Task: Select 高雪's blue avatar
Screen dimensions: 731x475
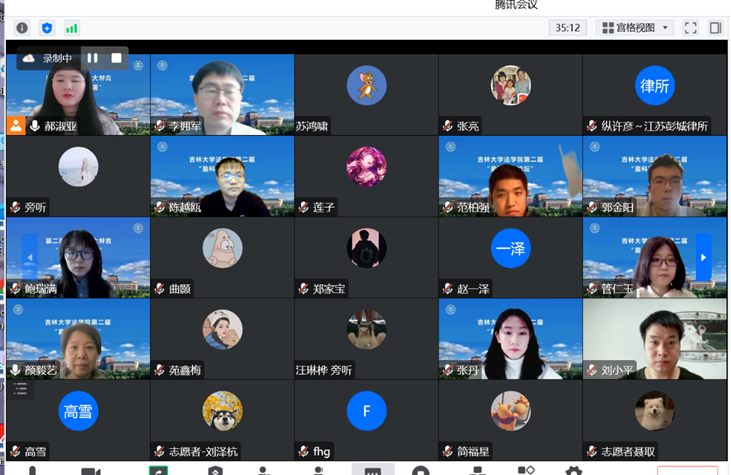Action: click(x=78, y=411)
